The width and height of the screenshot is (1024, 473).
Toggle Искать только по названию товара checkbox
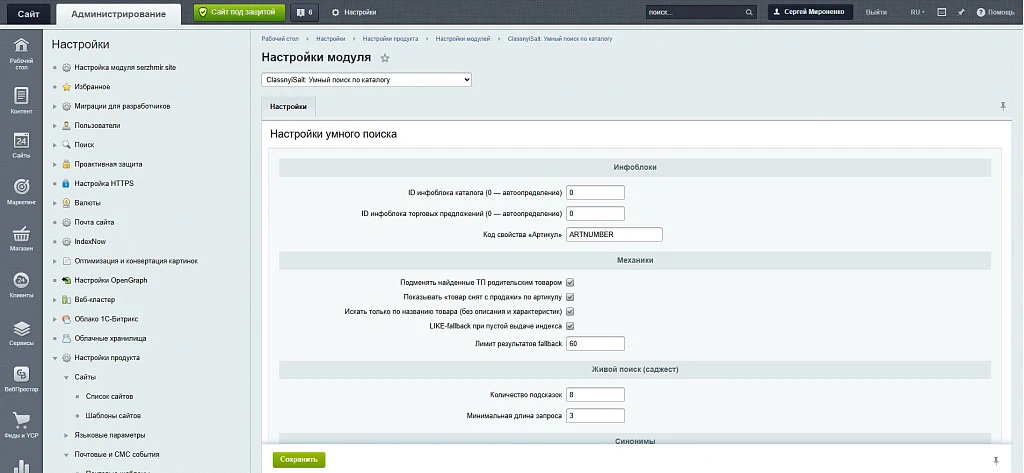(570, 311)
